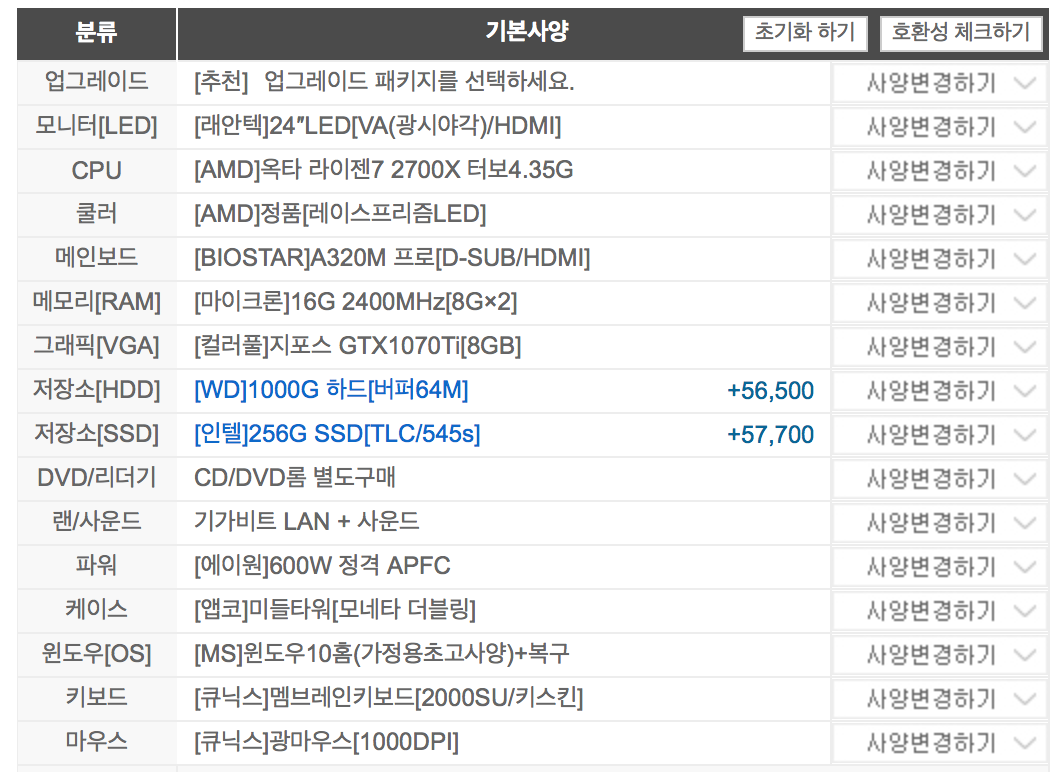This screenshot has width=1050, height=772.
Task: Open 사양변경하기 dropdown for 저장소[HDD] row
Action: pos(938,391)
